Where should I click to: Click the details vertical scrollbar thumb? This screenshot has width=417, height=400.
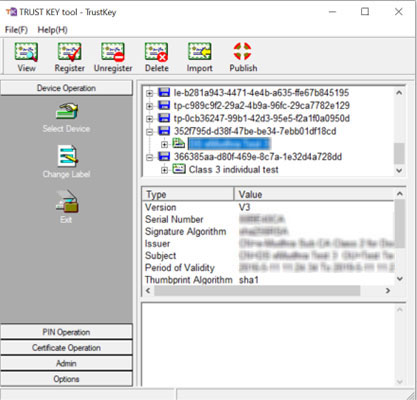[400, 223]
